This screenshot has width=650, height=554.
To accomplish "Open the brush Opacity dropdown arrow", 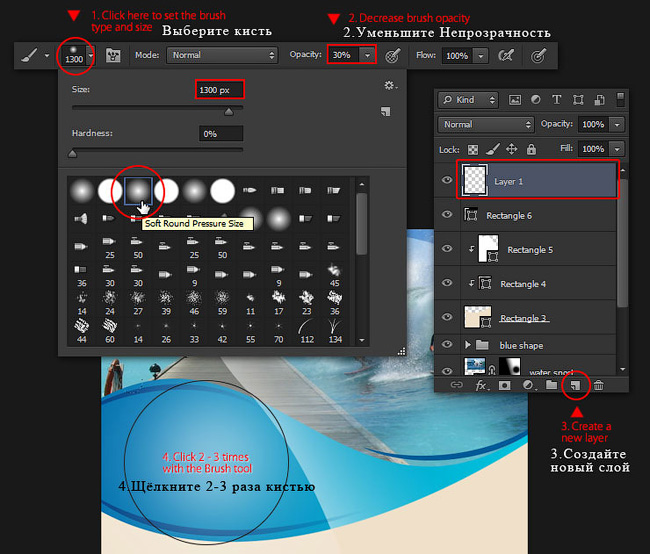I will tap(367, 55).
